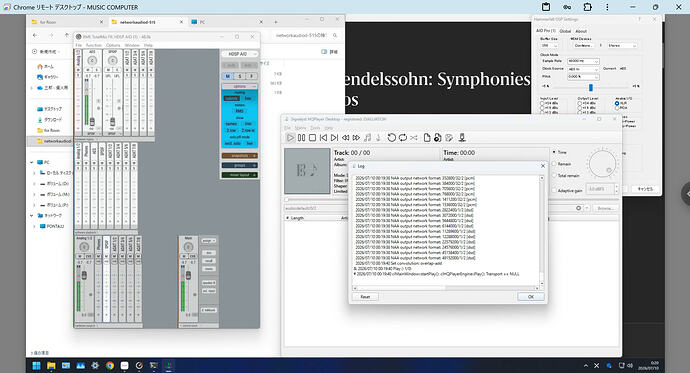This screenshot has width=690, height=373.
Task: Select Total remain radio option
Action: point(554,176)
